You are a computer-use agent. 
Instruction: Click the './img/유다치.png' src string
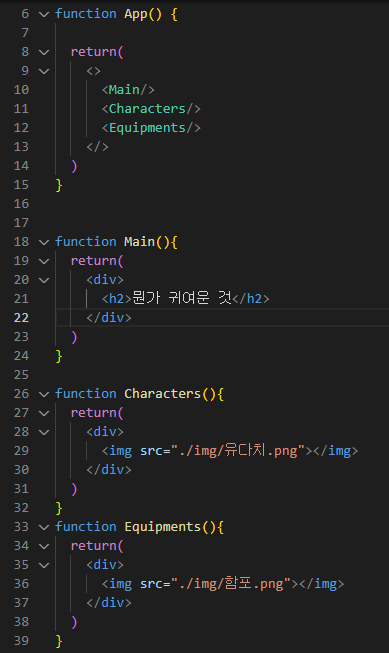pos(238,451)
